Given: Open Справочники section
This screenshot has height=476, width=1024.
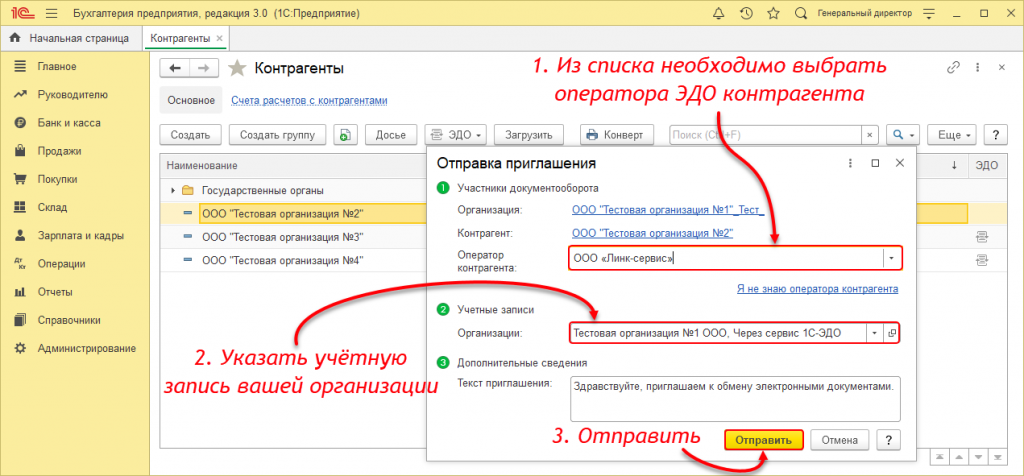Looking at the screenshot, I should tap(69, 320).
